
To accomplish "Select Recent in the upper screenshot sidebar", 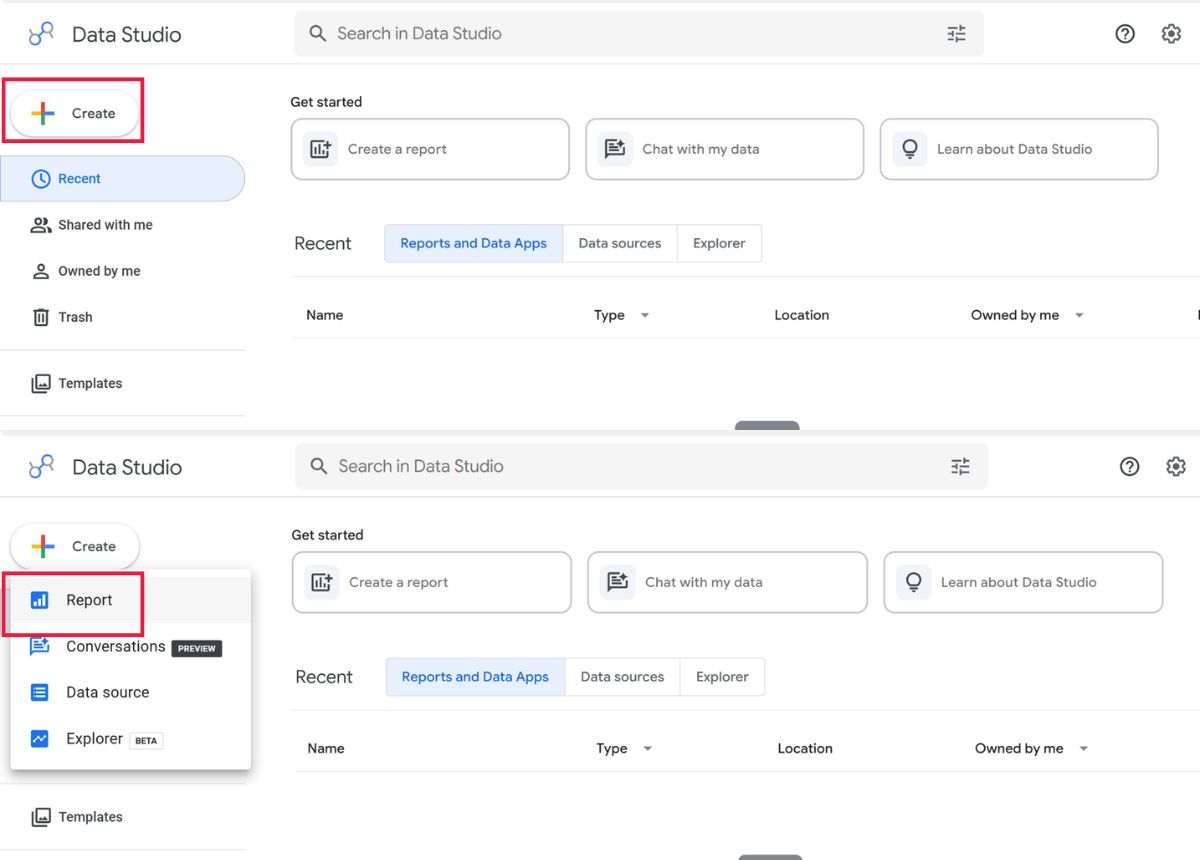I will 122,179.
